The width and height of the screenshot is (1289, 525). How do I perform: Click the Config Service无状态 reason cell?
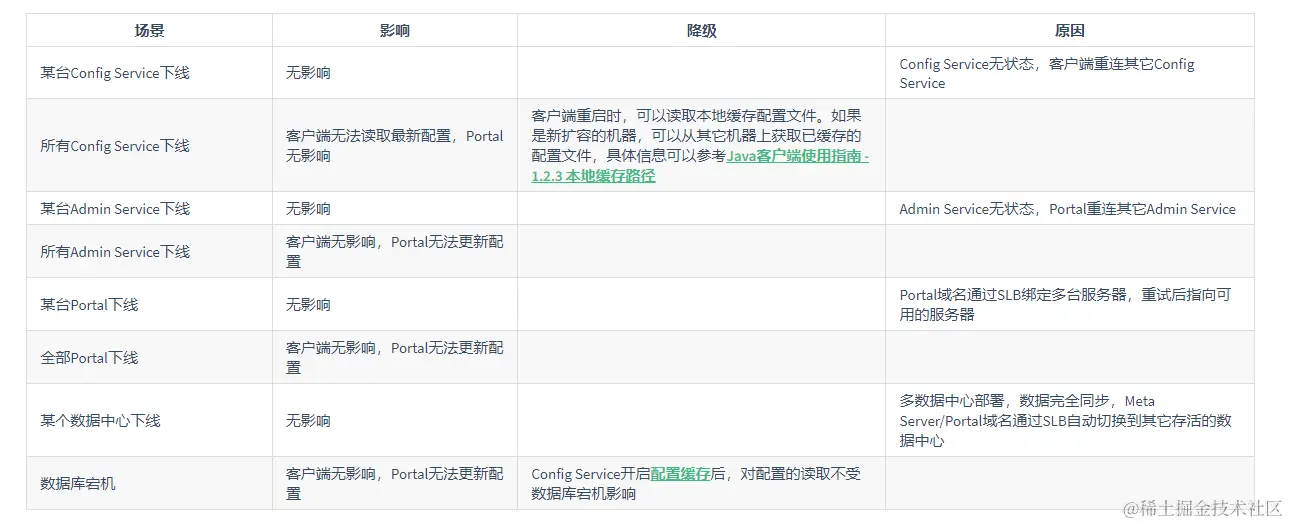[x=1070, y=73]
